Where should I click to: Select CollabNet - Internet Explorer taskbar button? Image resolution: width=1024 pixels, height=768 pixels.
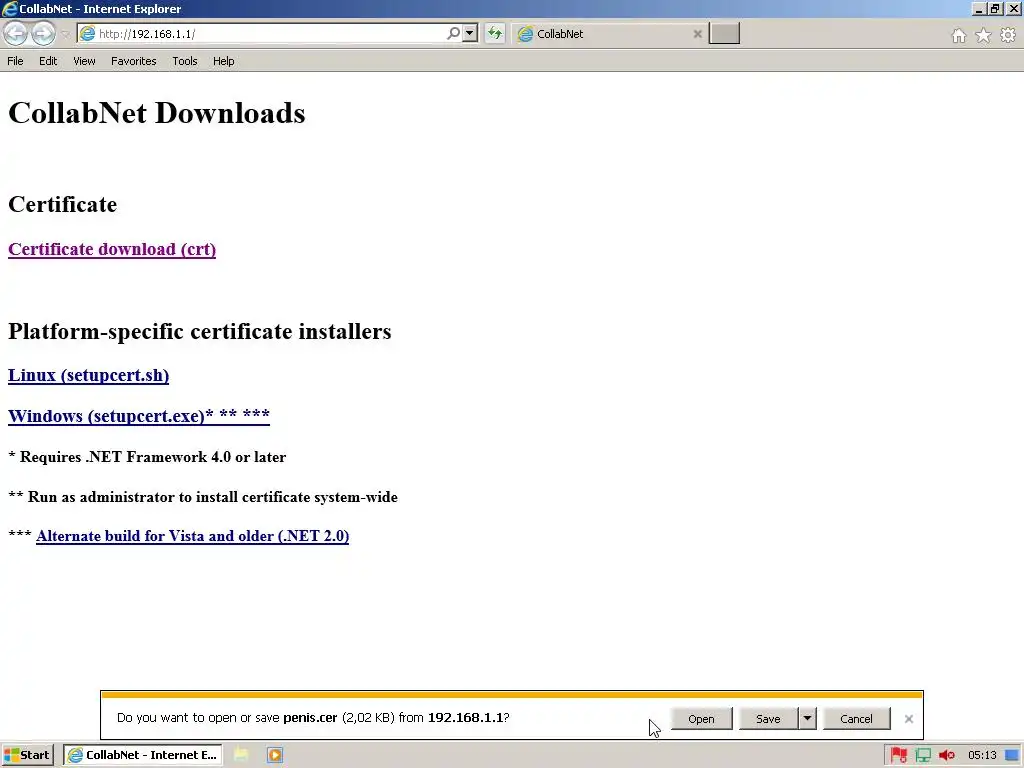[143, 755]
